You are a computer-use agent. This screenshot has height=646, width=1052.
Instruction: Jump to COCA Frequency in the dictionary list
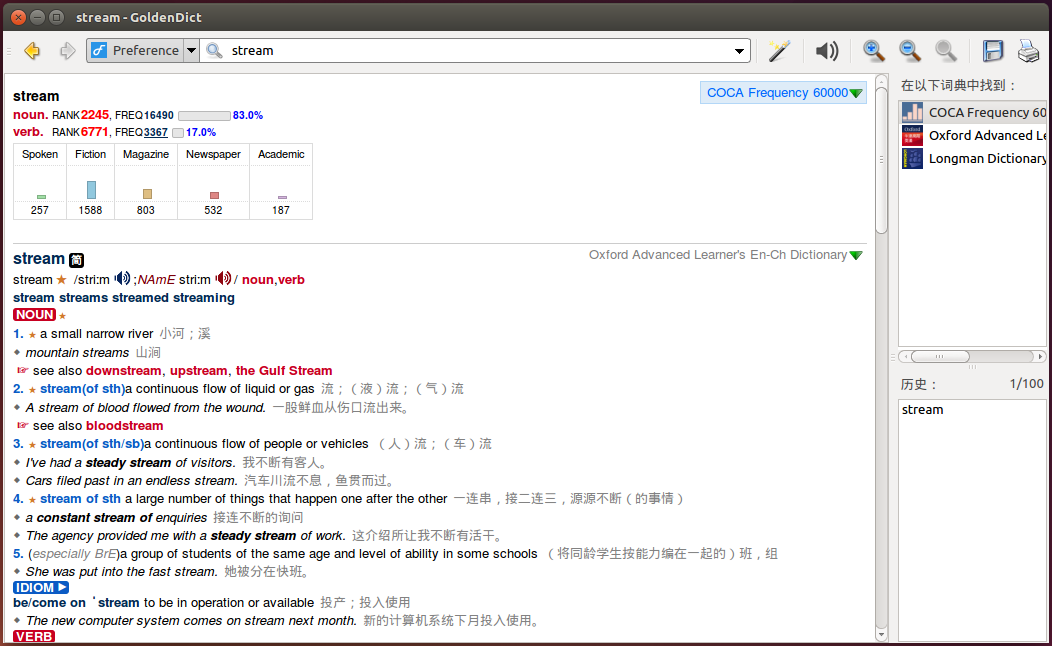(x=972, y=113)
